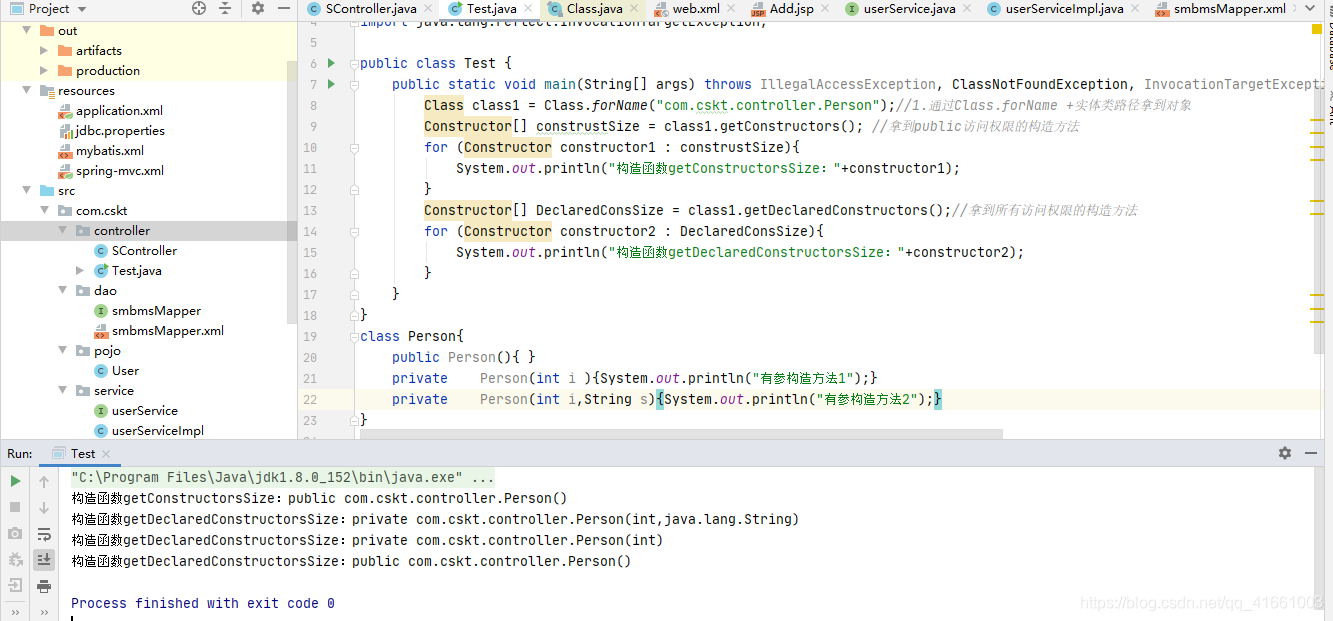
Task: Open Run panel settings gear
Action: [x=1285, y=453]
